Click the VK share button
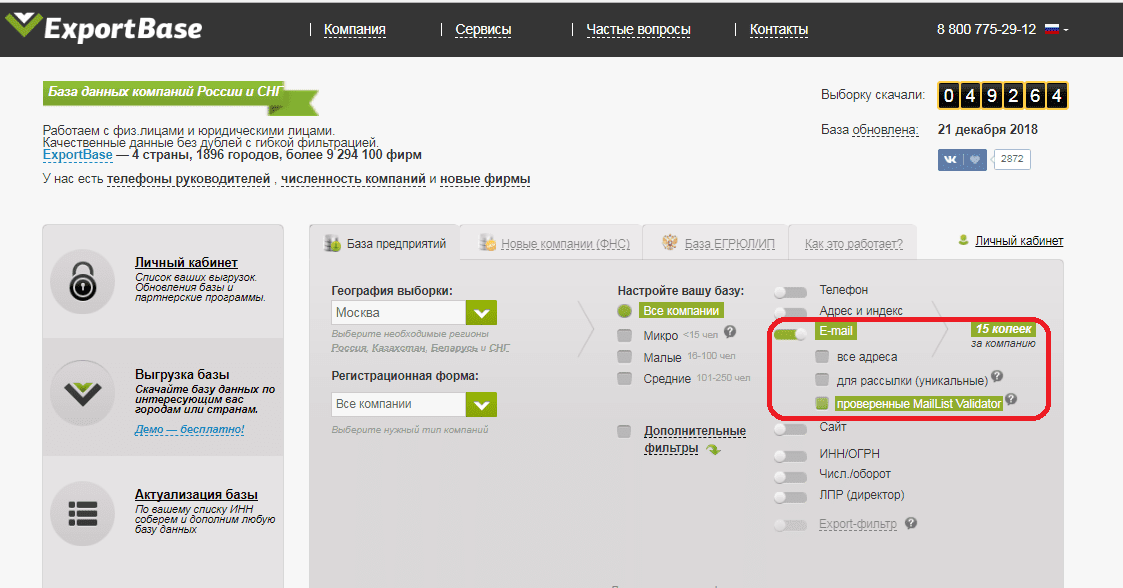The height and width of the screenshot is (588, 1123). [x=950, y=159]
